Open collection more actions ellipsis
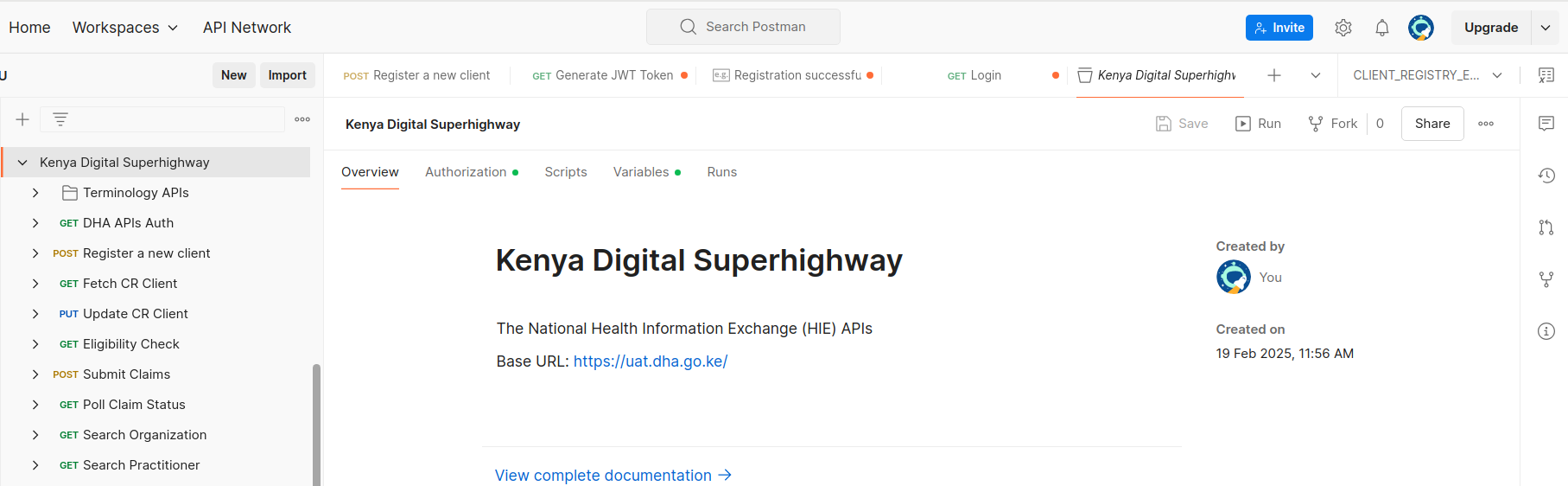 (x=1486, y=124)
